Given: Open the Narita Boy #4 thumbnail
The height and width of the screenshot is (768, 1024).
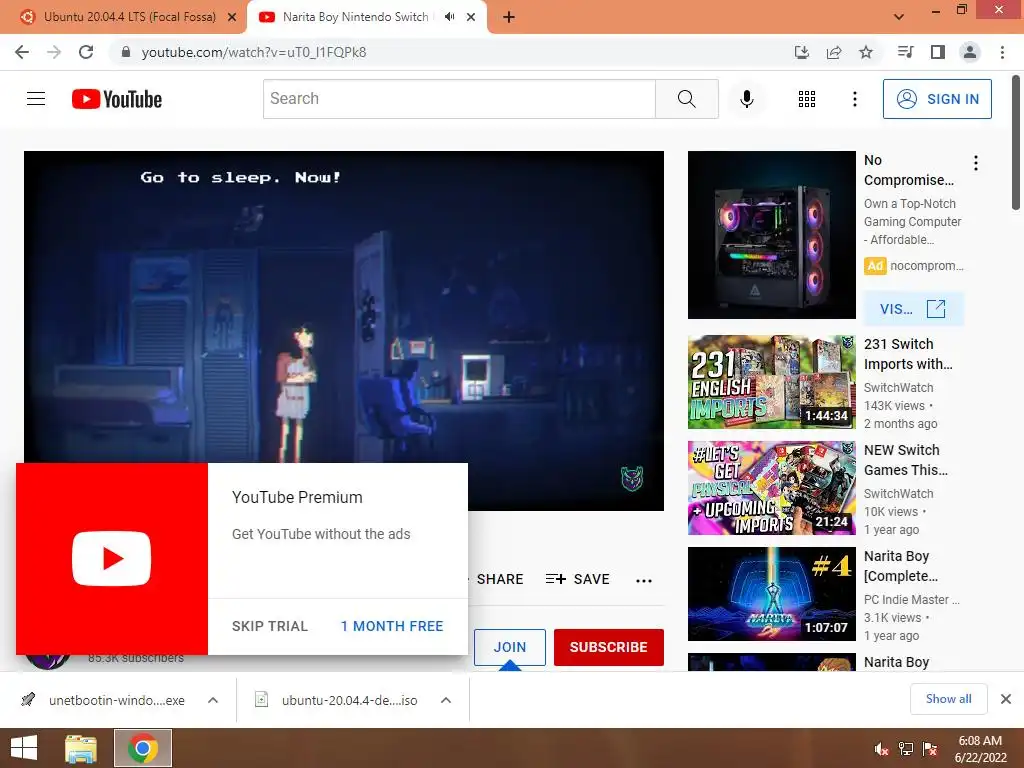Looking at the screenshot, I should [x=771, y=594].
